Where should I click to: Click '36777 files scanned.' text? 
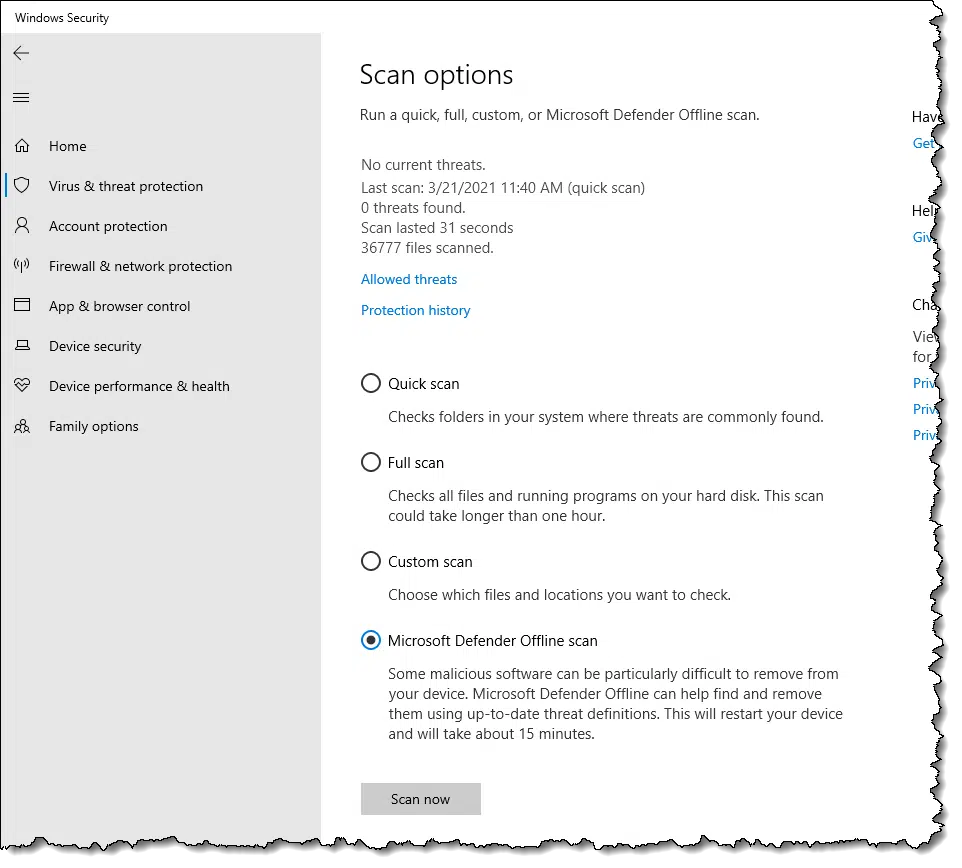coord(427,248)
